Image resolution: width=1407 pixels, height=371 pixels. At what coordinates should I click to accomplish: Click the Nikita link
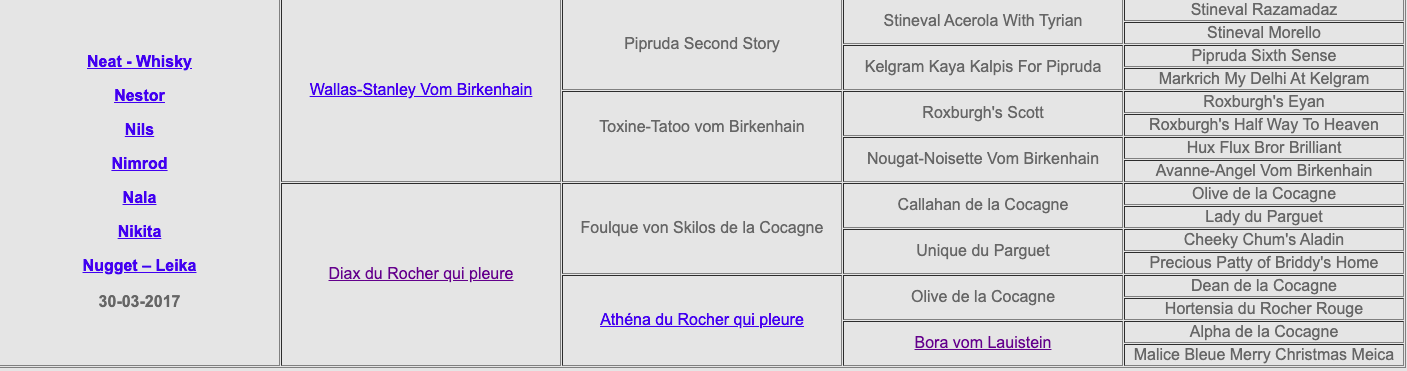(139, 232)
